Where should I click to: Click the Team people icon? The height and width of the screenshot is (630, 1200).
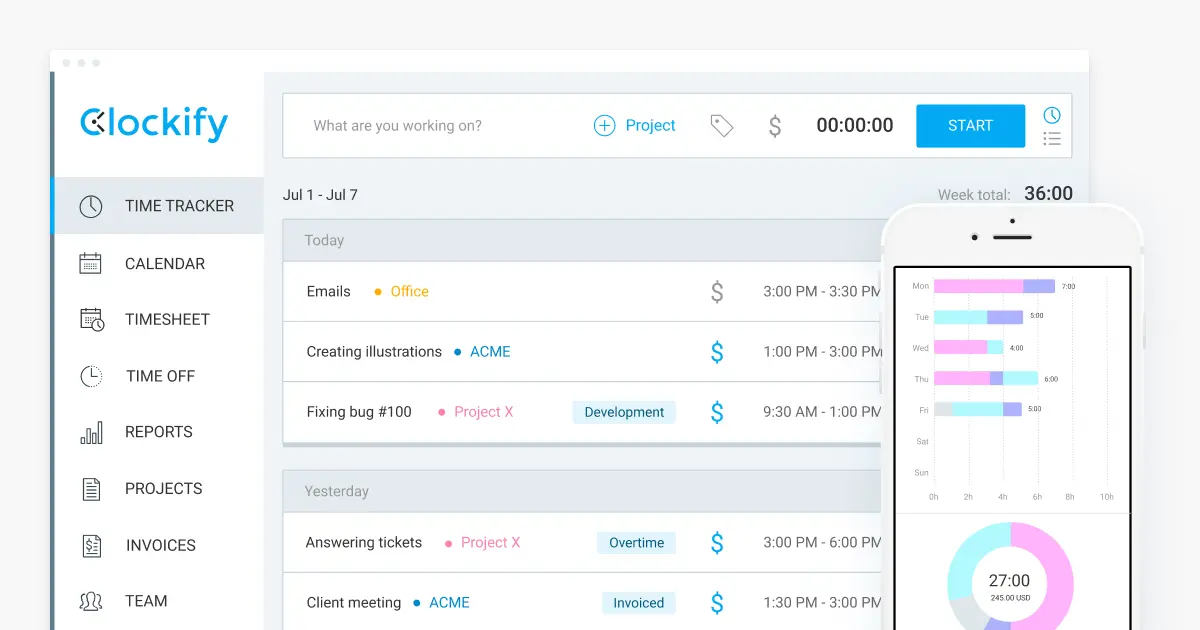click(x=91, y=601)
